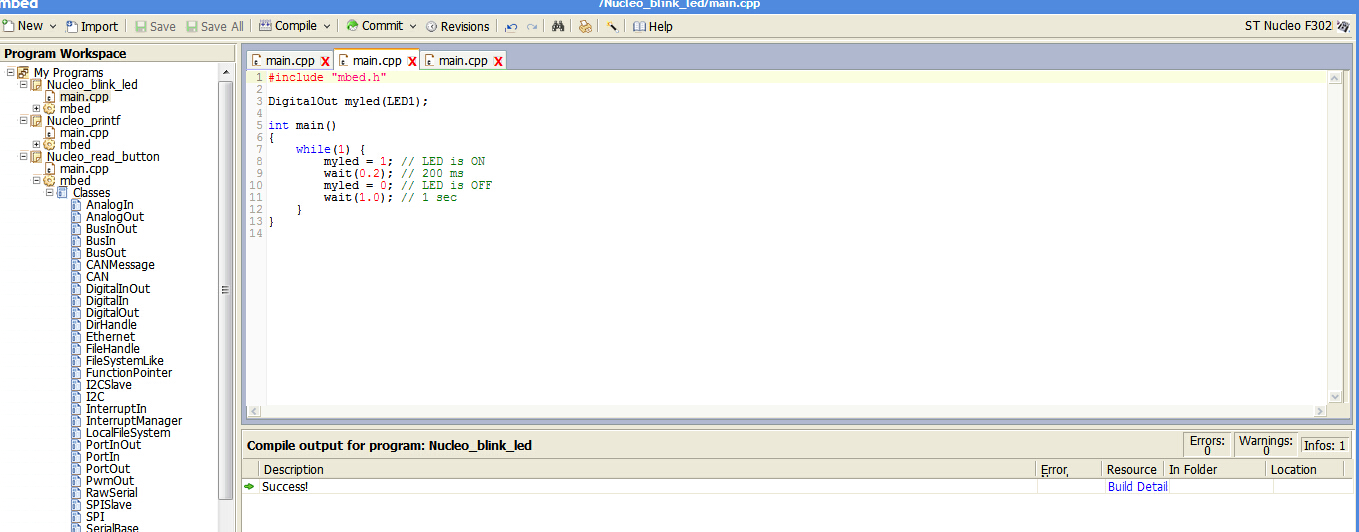1359x532 pixels.
Task: Click the BusInOut class icon
Action: pyautogui.click(x=77, y=229)
